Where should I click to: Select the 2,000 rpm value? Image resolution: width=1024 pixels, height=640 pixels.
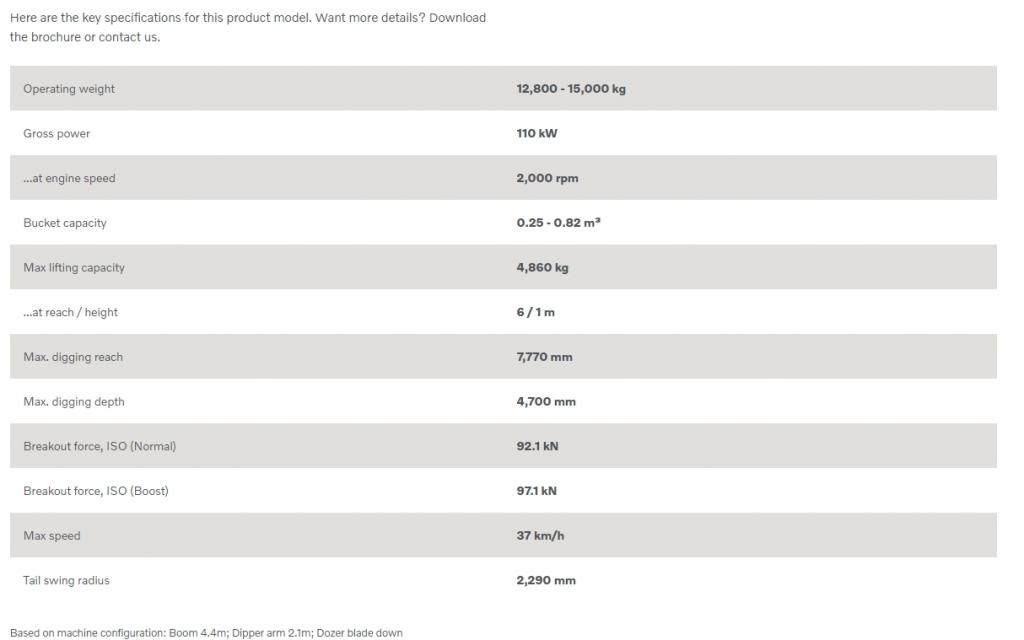click(547, 178)
